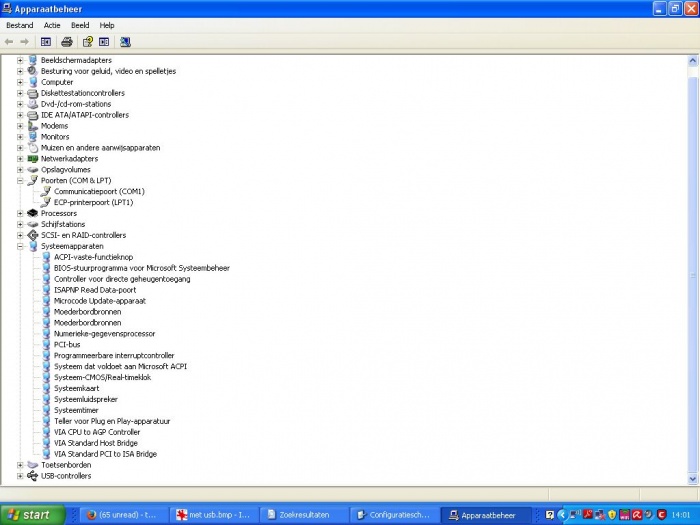This screenshot has height=525, width=700.
Task: Expand the Monitors node
Action: click(20, 137)
